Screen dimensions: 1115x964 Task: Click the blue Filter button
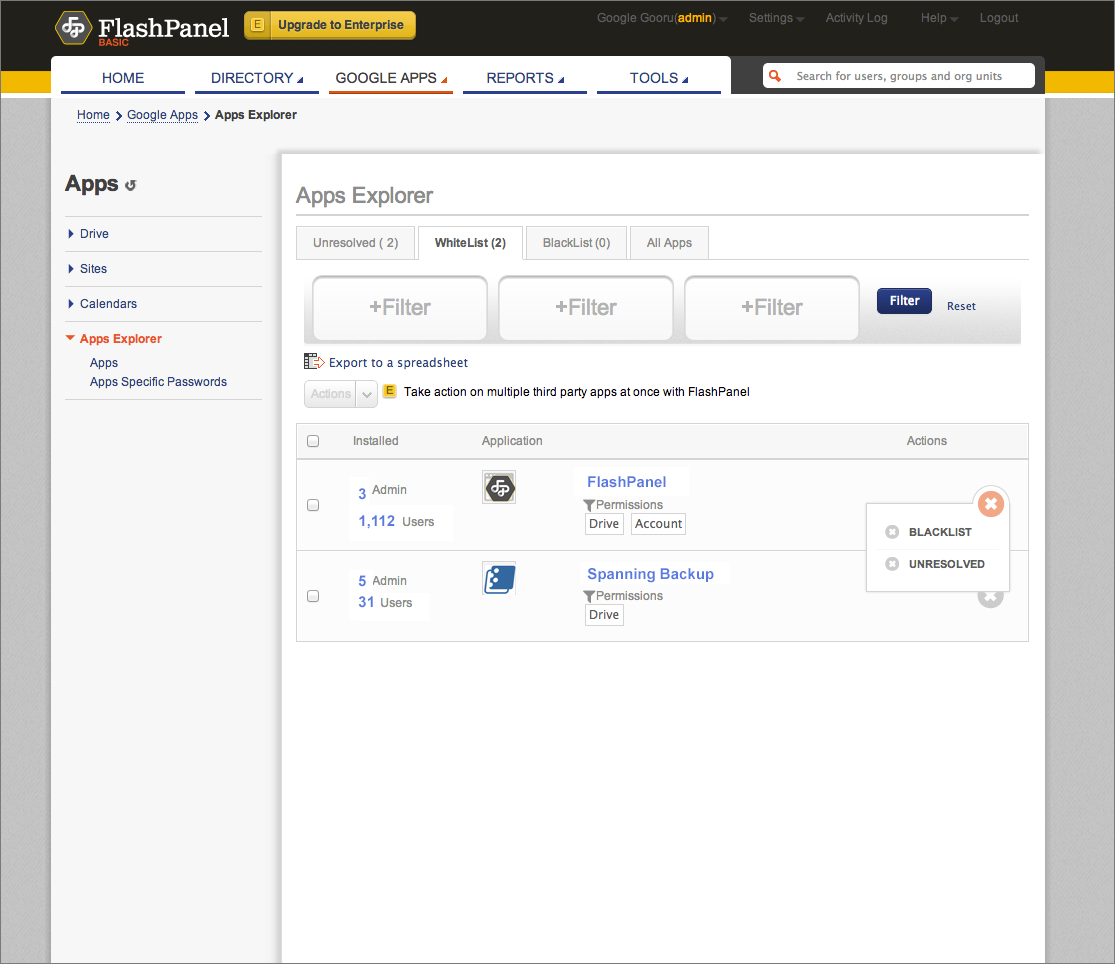click(904, 301)
